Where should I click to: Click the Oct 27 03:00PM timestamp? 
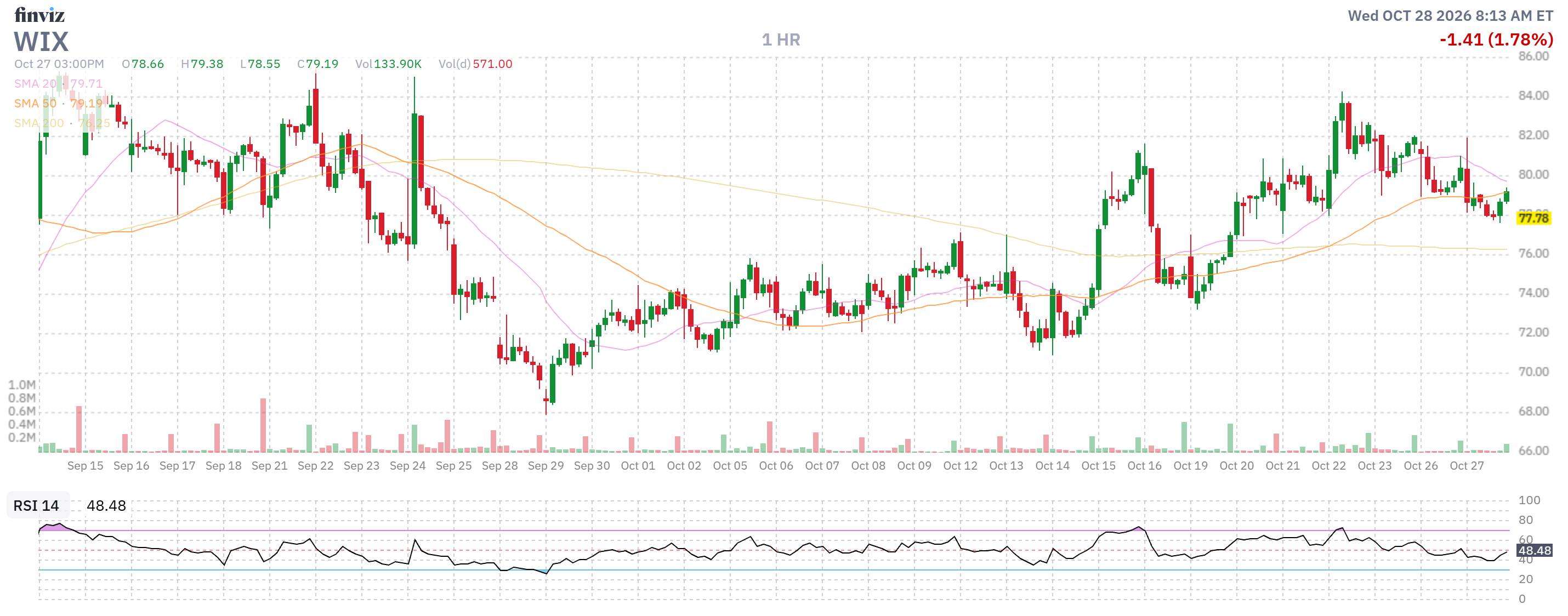click(59, 64)
